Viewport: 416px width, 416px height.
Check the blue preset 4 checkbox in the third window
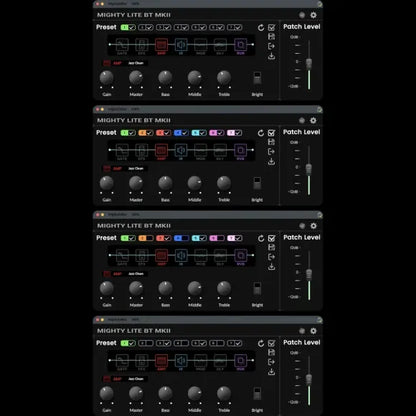coord(185,238)
